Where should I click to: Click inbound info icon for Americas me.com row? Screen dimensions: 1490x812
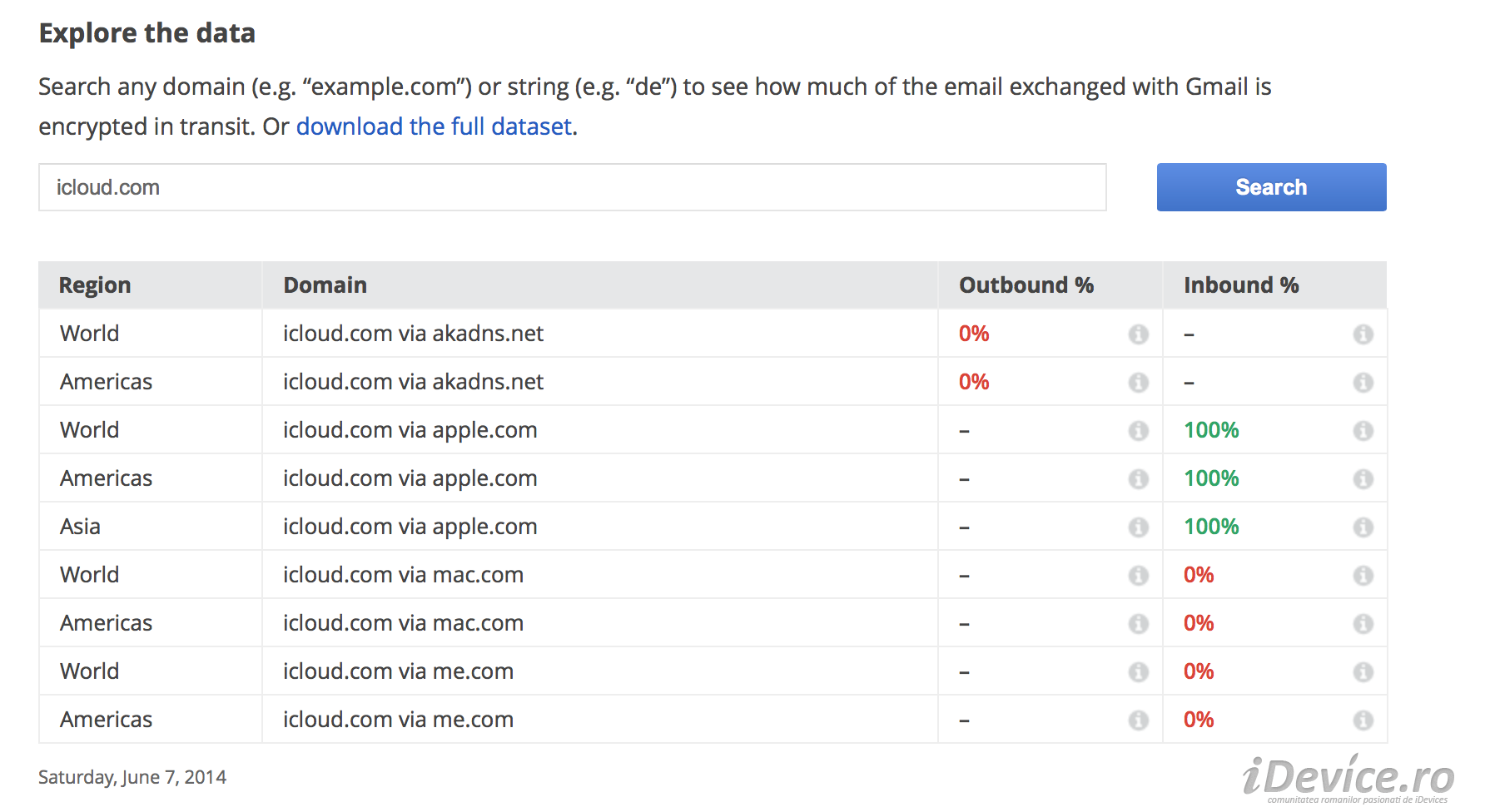click(1363, 720)
